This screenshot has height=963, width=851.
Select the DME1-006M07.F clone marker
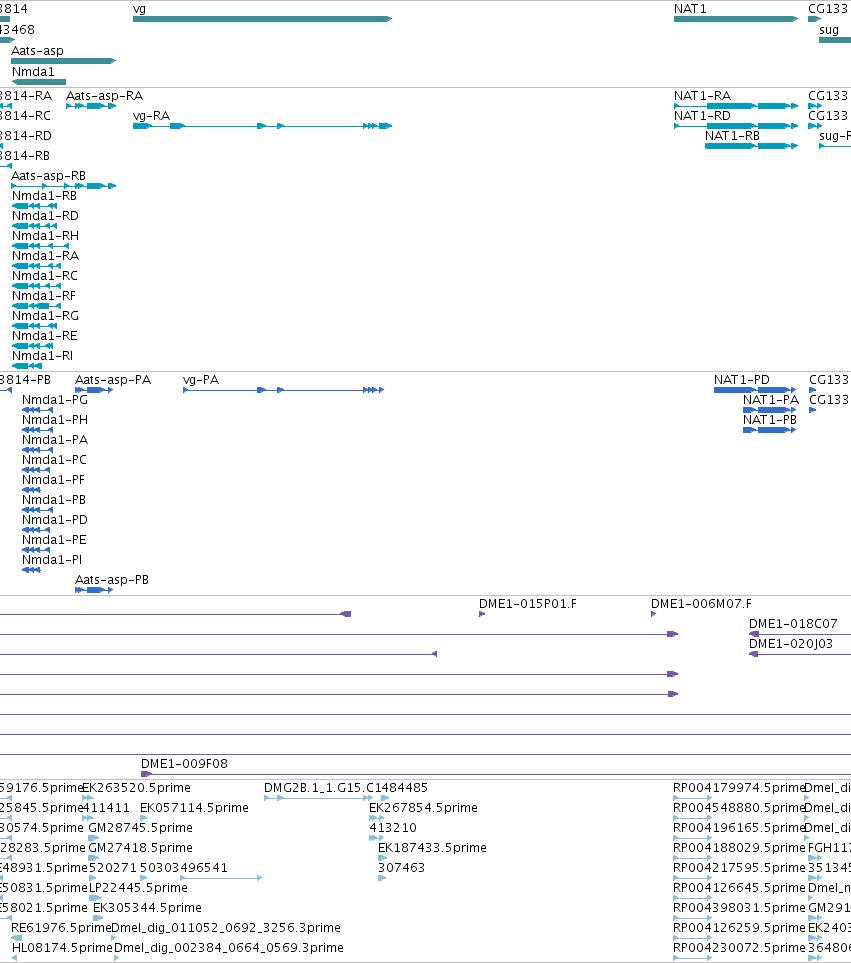tap(653, 614)
